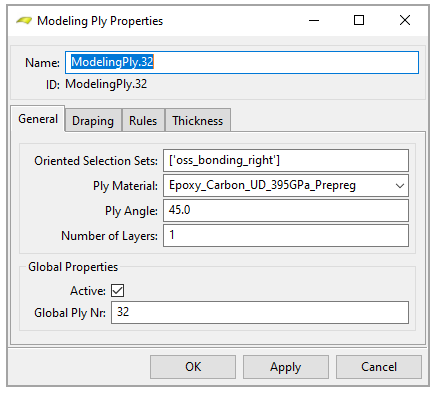Select the Number of Layers field
Image resolution: width=436 pixels, height=393 pixels.
click(286, 235)
